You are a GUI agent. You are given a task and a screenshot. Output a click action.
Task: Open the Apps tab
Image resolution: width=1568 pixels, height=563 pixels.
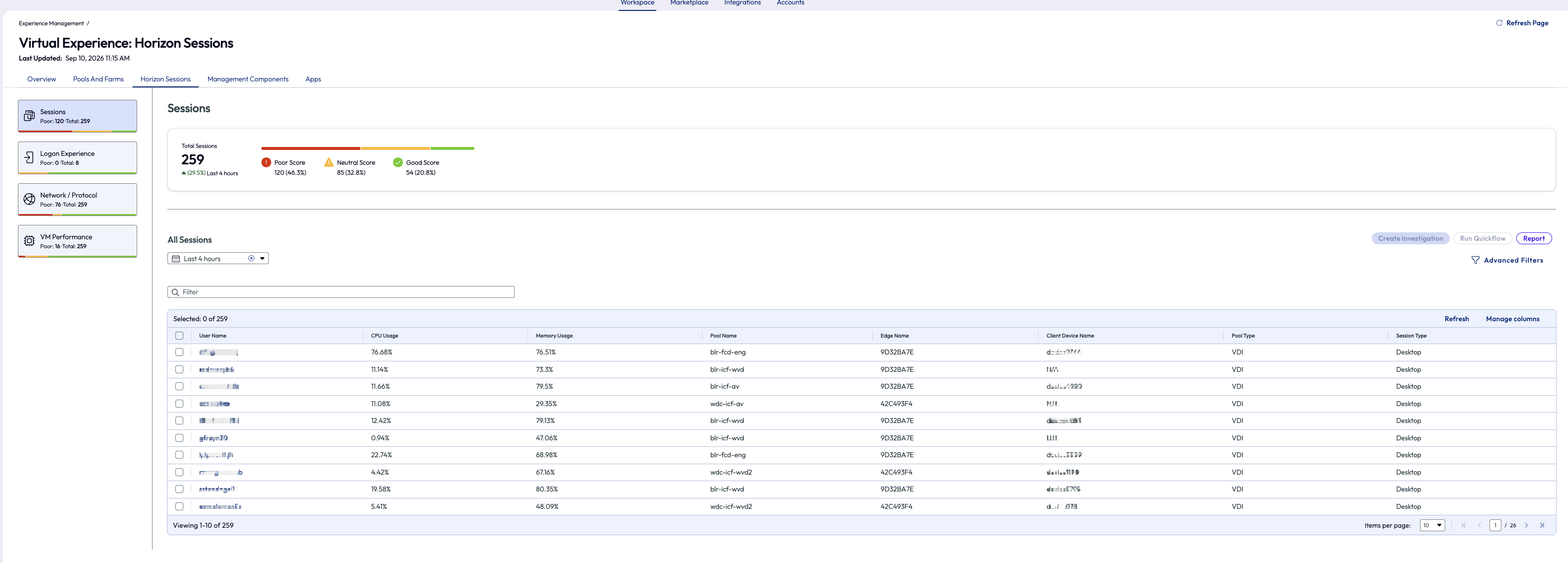(313, 79)
